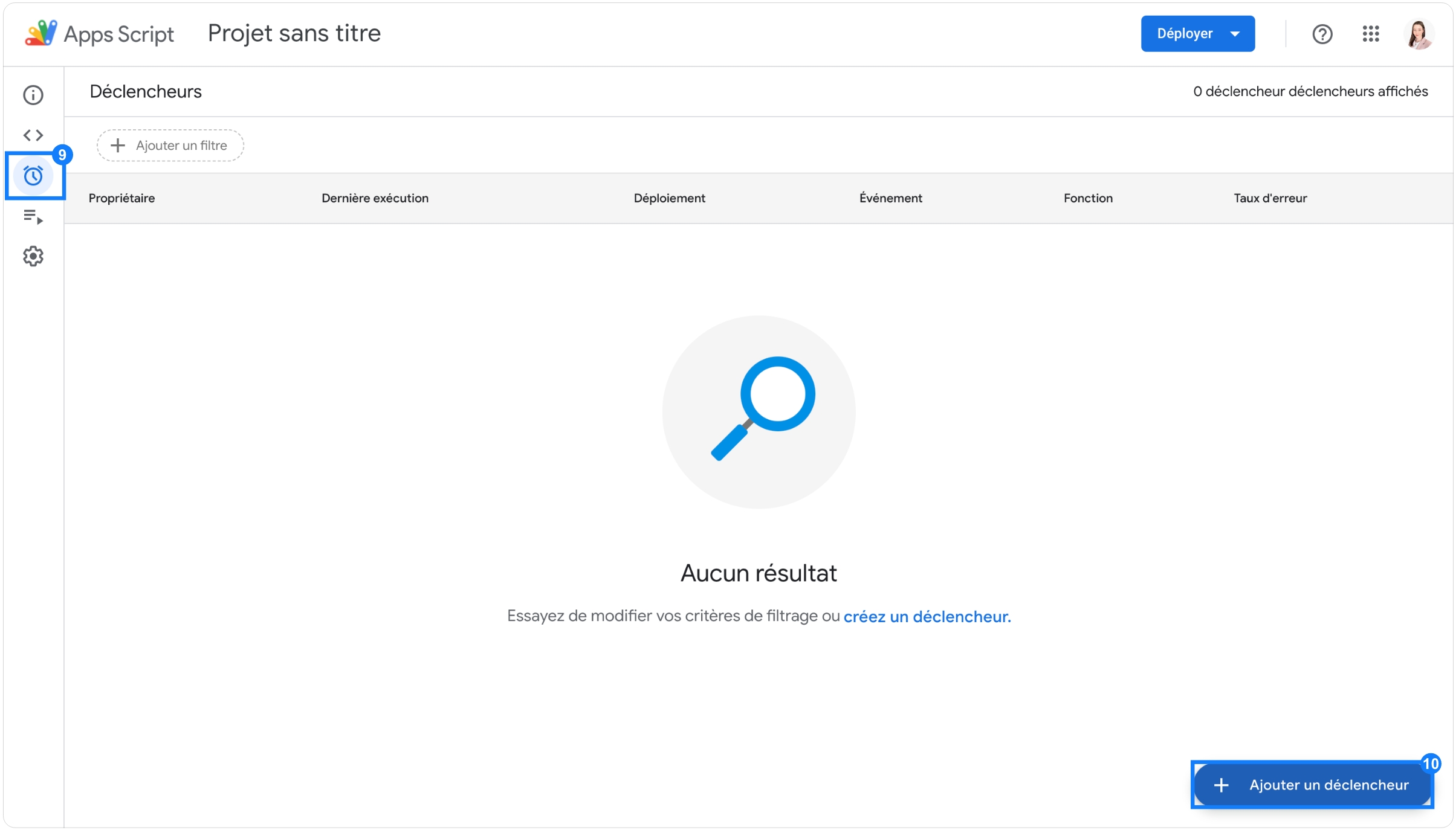This screenshot has width=1456, height=830.
Task: Click the Projet sans titre project name
Action: point(294,33)
